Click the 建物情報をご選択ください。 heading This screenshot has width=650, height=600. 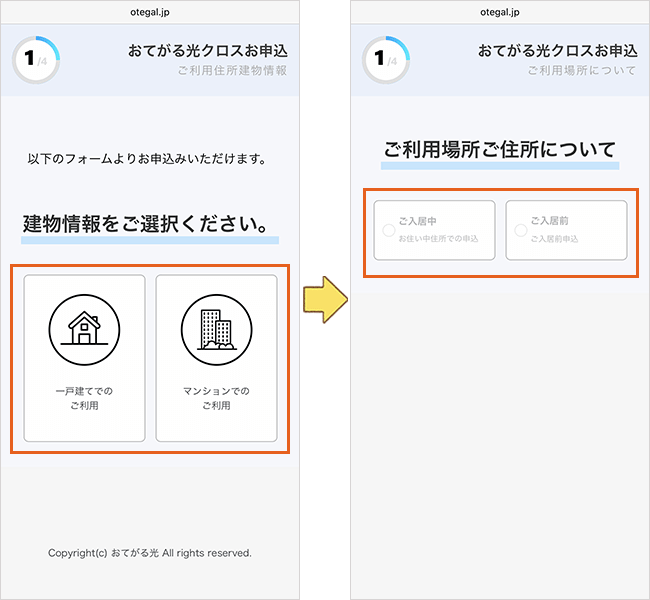click(x=146, y=224)
